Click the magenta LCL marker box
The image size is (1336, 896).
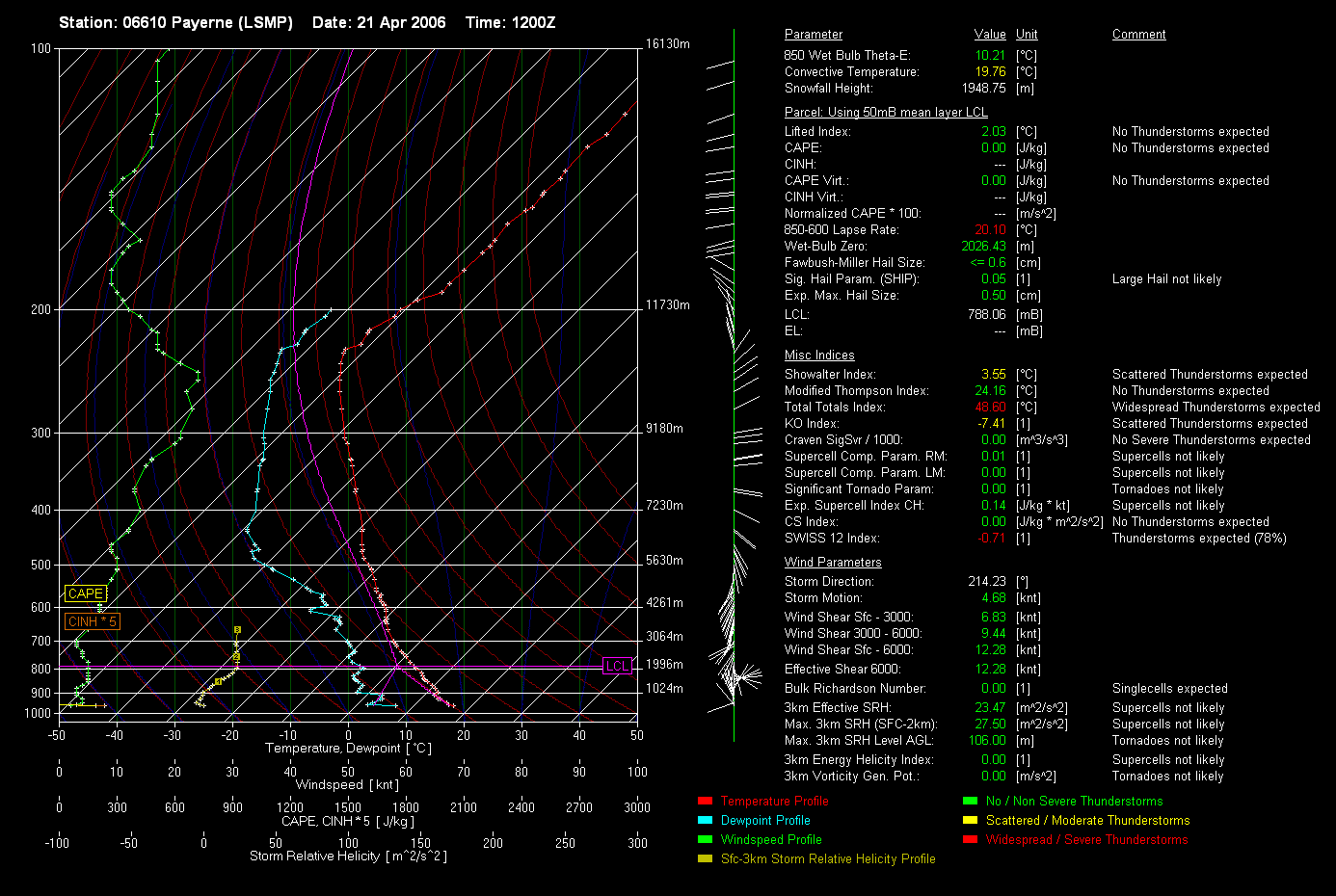coord(617,666)
